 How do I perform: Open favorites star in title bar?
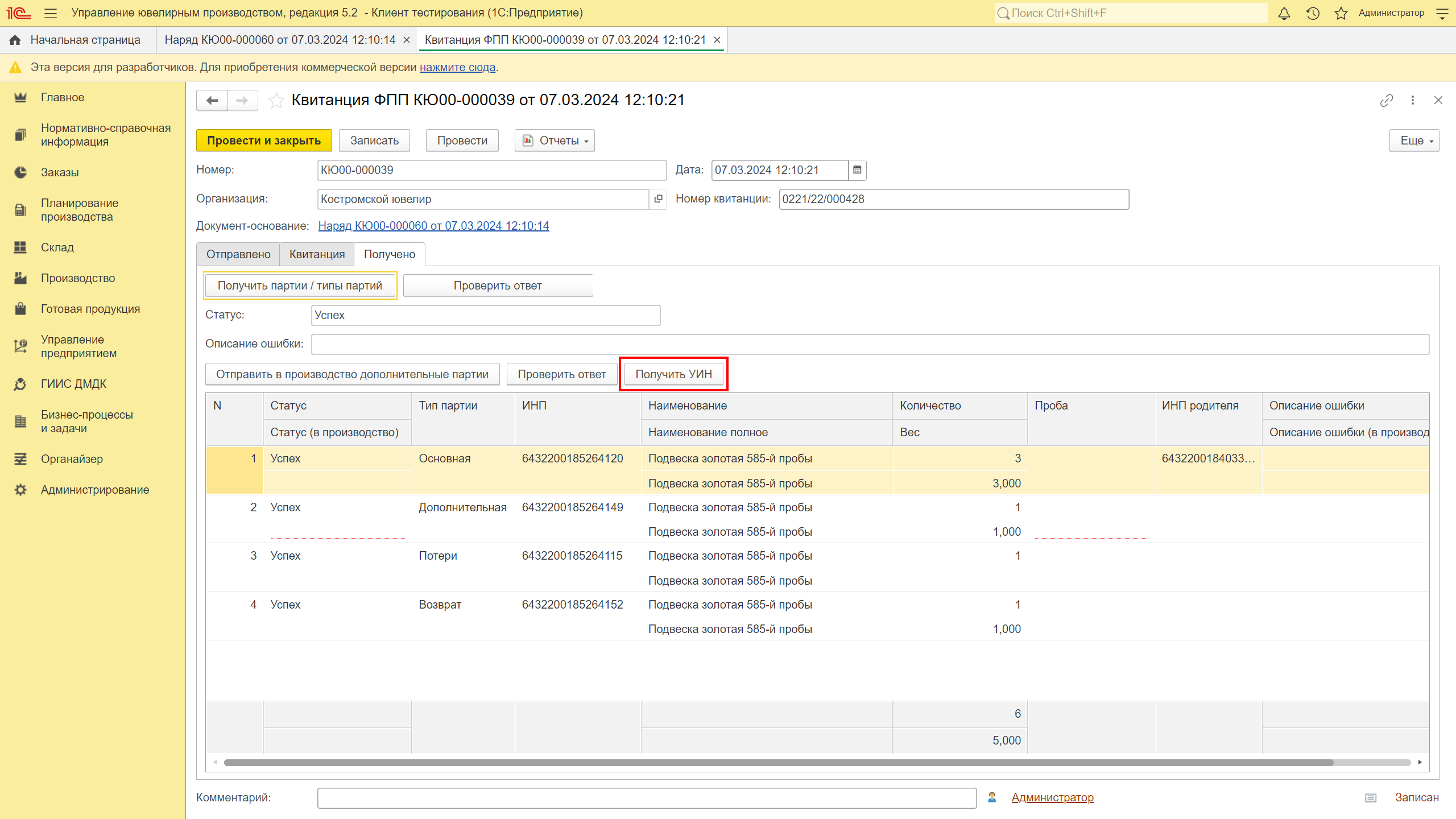coord(1341,13)
